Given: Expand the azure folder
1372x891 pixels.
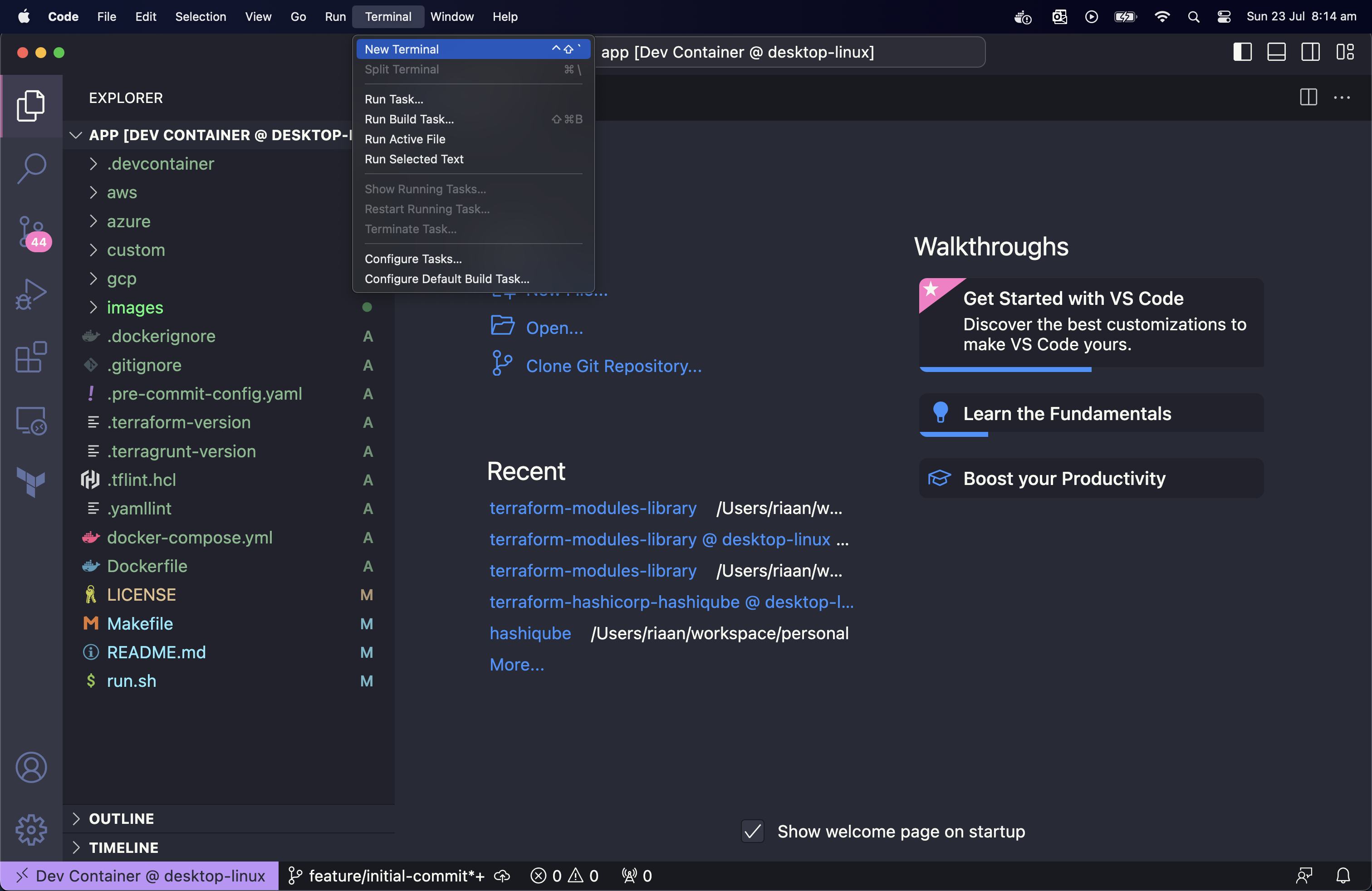Looking at the screenshot, I should coord(93,221).
